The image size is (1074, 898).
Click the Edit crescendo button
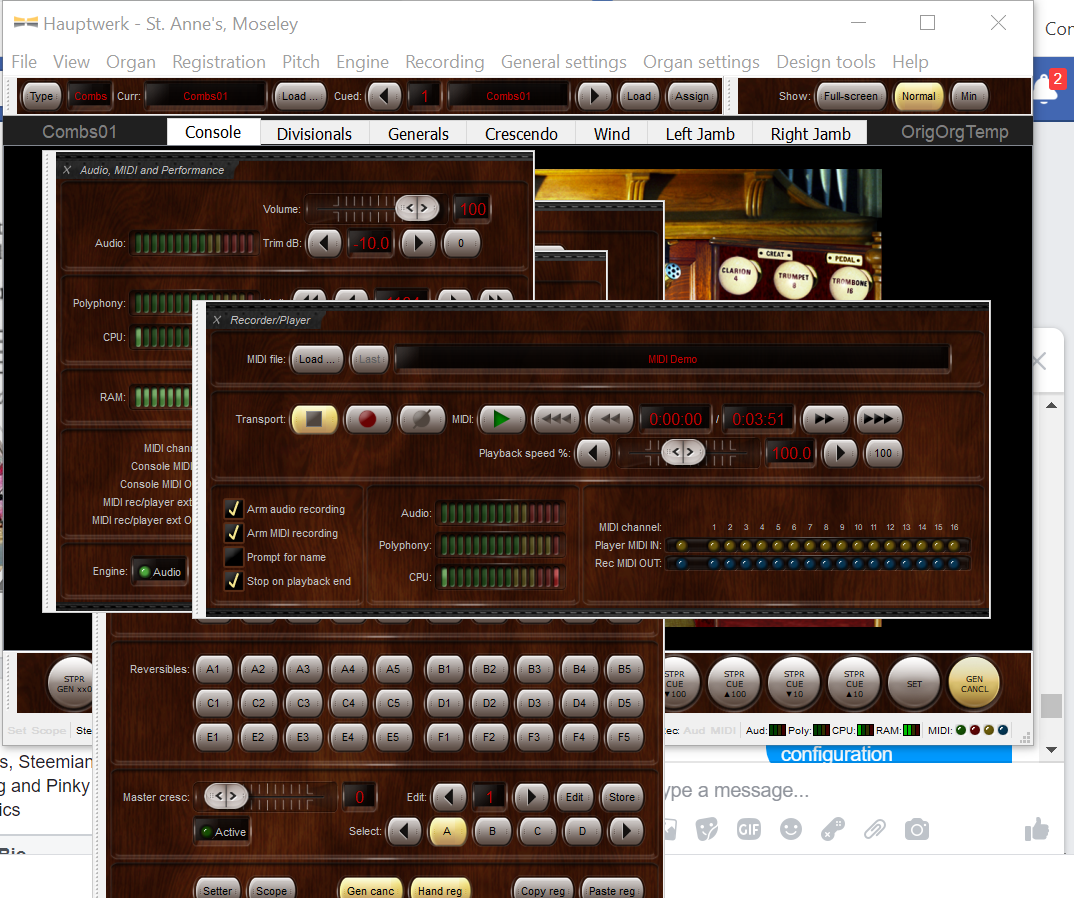(574, 797)
